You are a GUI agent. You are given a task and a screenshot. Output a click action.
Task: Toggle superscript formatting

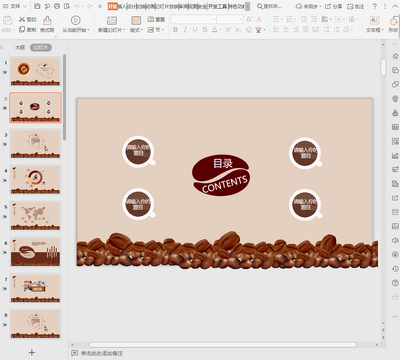point(228,30)
